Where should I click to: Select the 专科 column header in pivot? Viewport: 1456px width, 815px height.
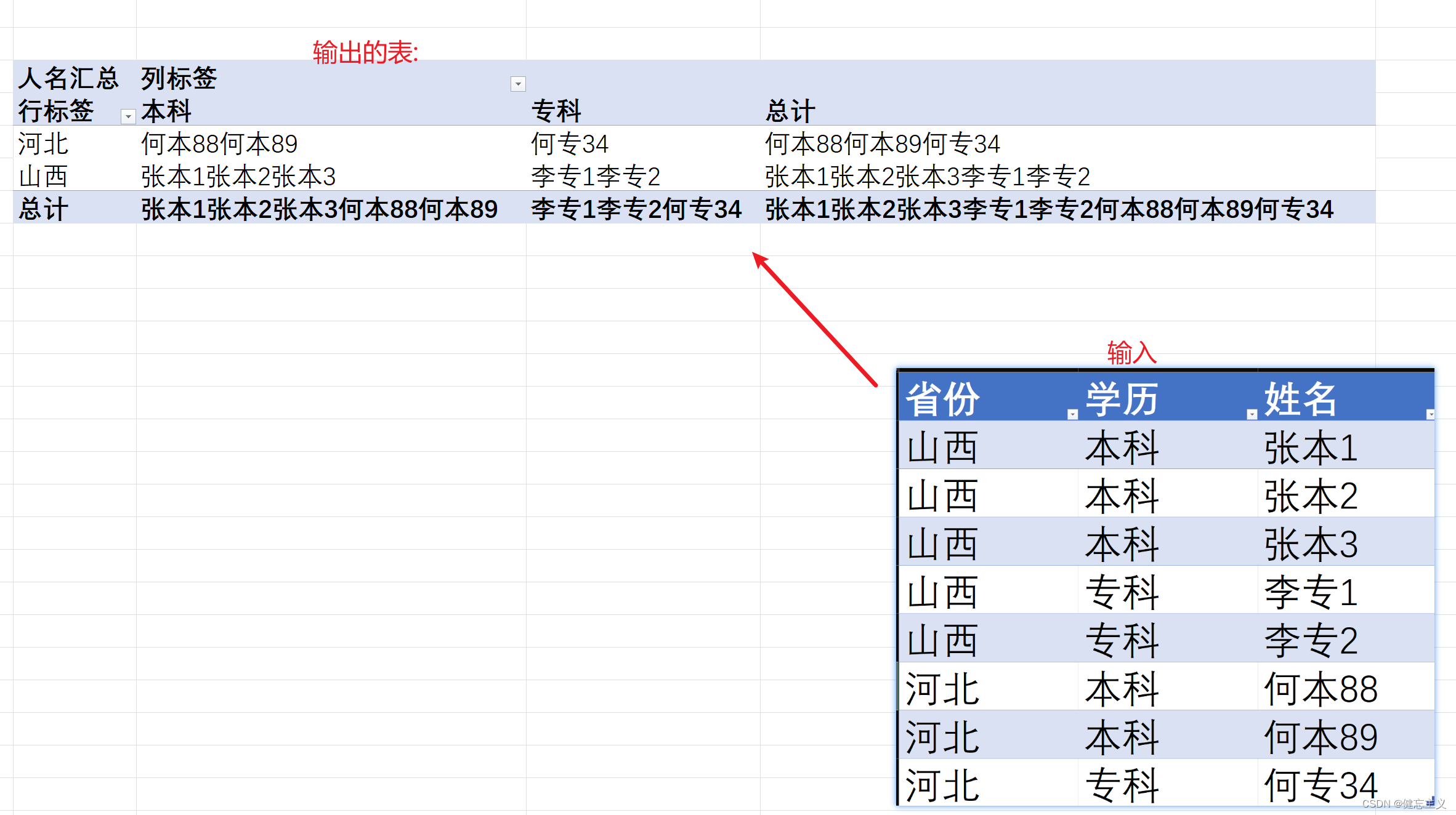coord(555,111)
